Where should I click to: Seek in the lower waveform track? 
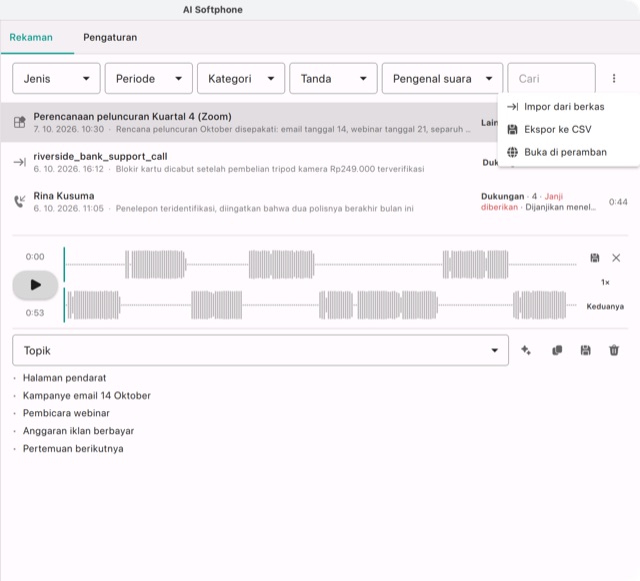point(321,305)
